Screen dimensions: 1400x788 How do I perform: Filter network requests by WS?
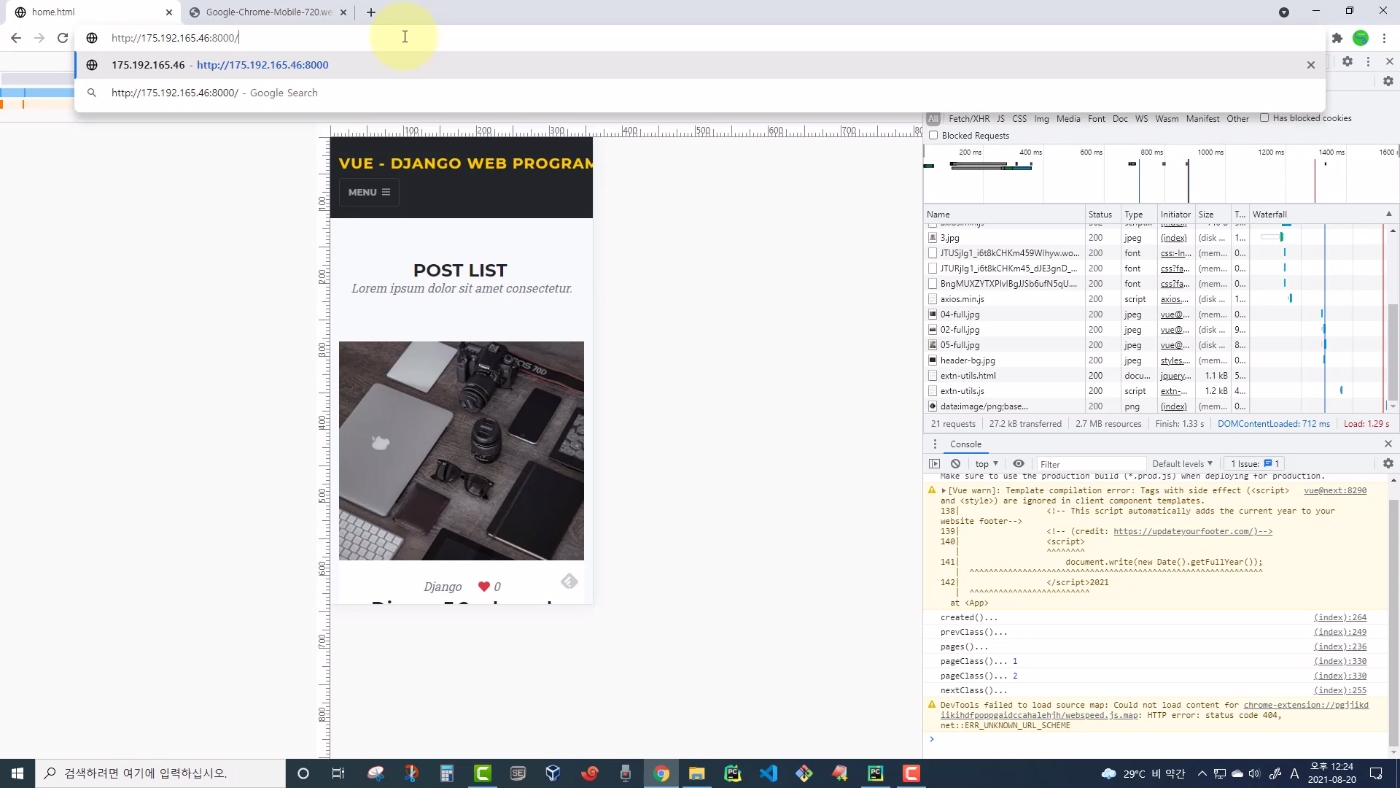click(x=1141, y=118)
